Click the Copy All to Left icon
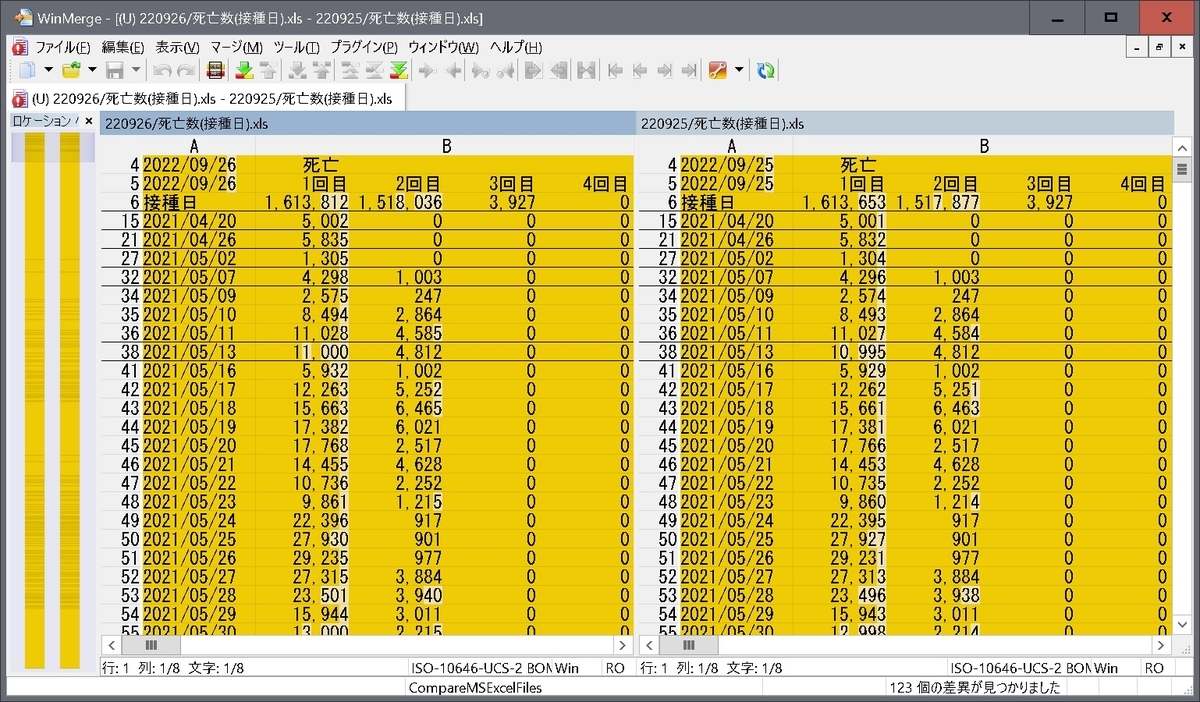Image resolution: width=1200 pixels, height=702 pixels. [559, 70]
